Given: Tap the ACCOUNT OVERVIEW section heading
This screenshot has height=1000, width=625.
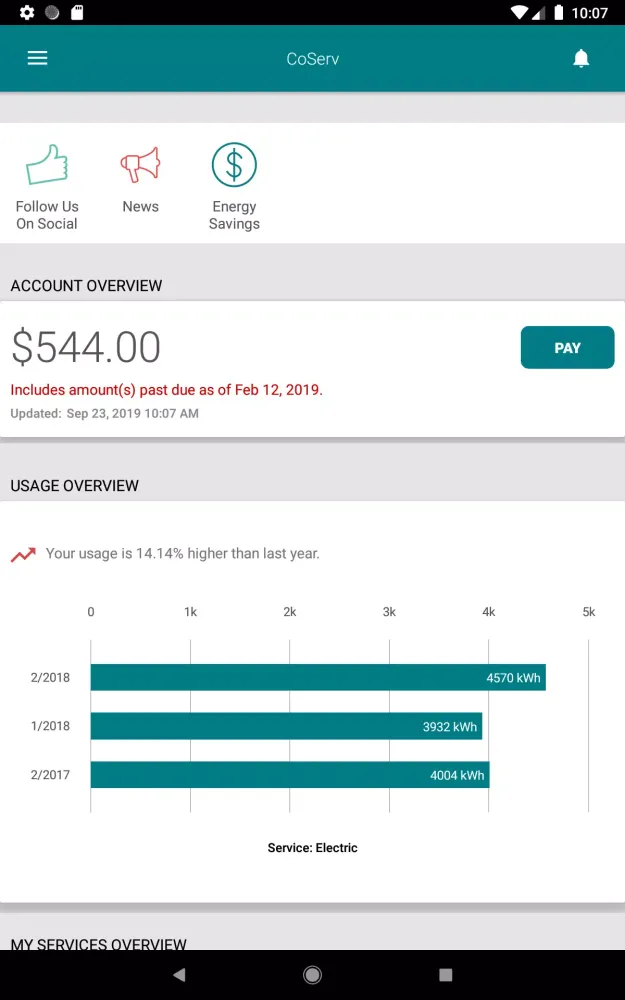Looking at the screenshot, I should (x=86, y=286).
